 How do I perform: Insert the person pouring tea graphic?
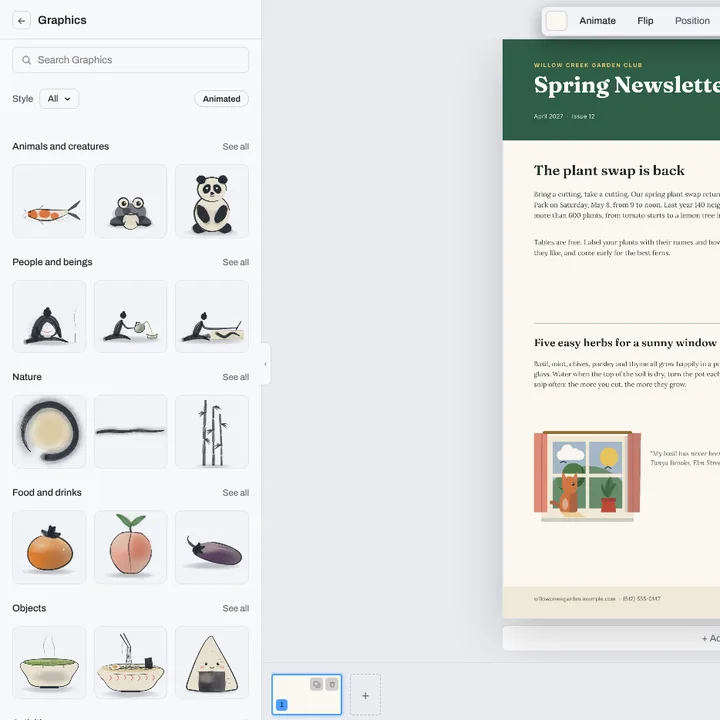130,316
